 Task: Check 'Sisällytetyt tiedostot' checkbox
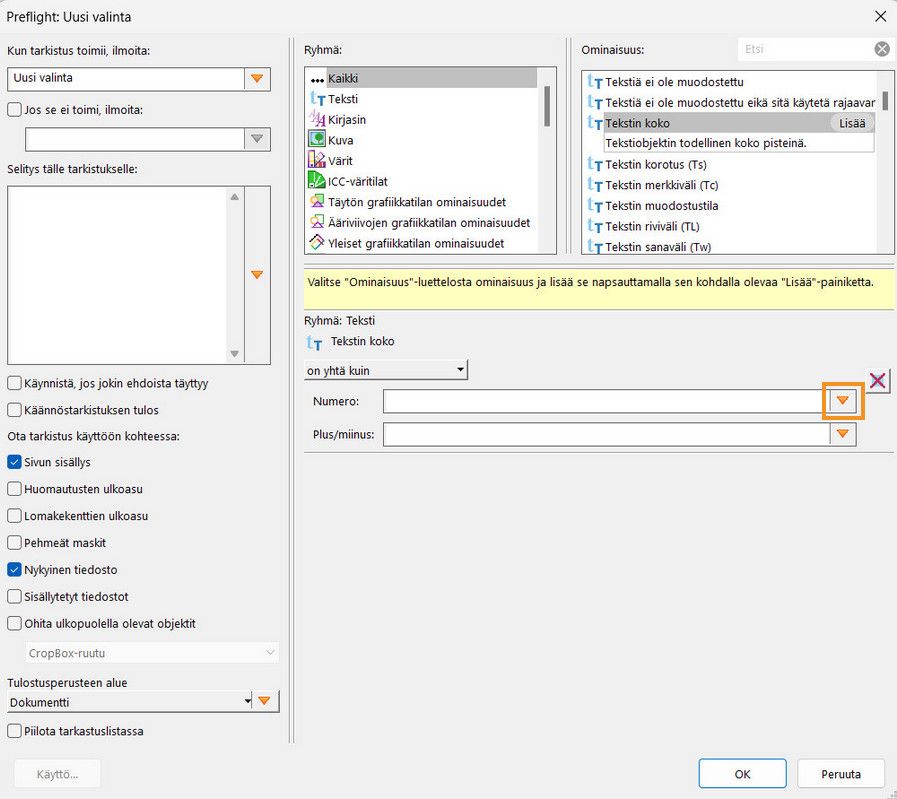coord(14,597)
